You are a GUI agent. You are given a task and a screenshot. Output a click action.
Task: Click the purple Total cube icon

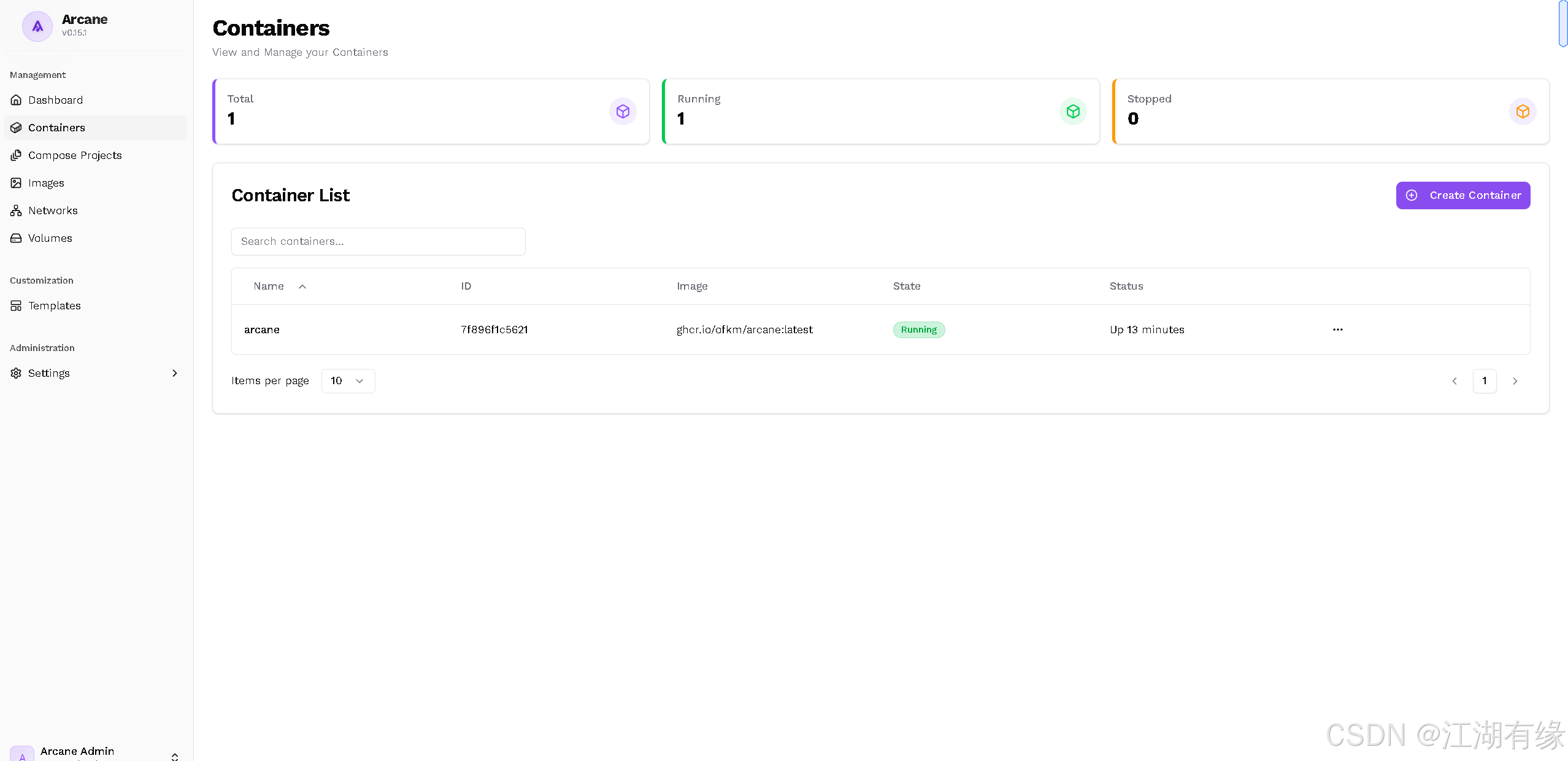pos(623,112)
